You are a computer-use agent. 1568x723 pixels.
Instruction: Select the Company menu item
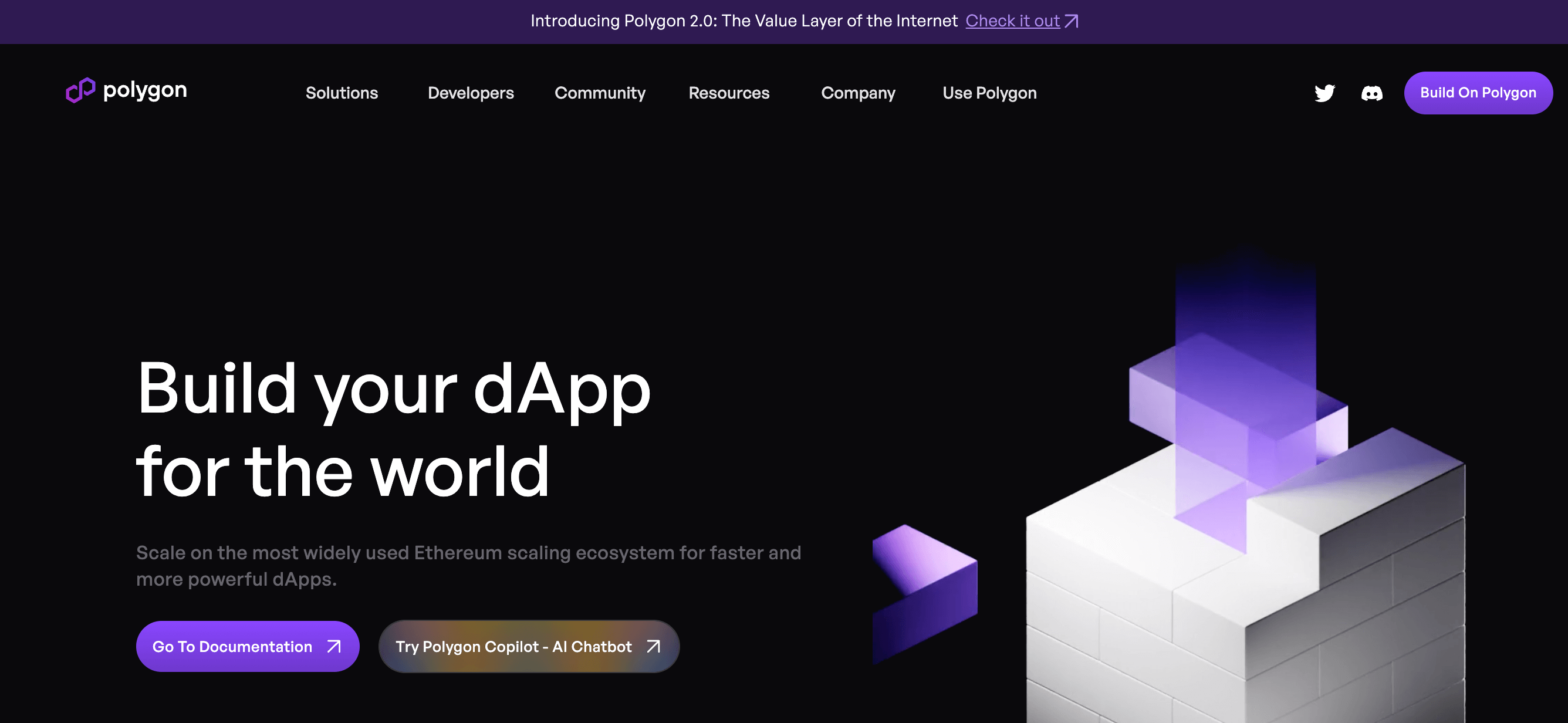858,92
